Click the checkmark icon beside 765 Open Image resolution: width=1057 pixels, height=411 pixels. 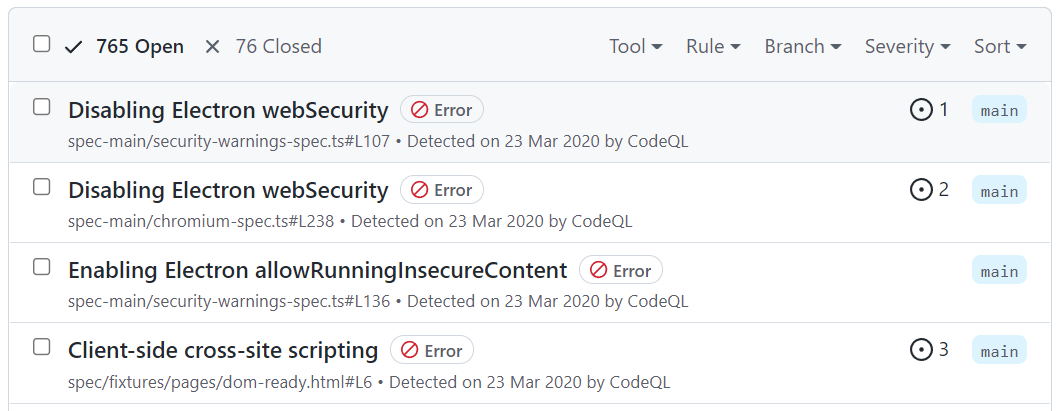[73, 47]
